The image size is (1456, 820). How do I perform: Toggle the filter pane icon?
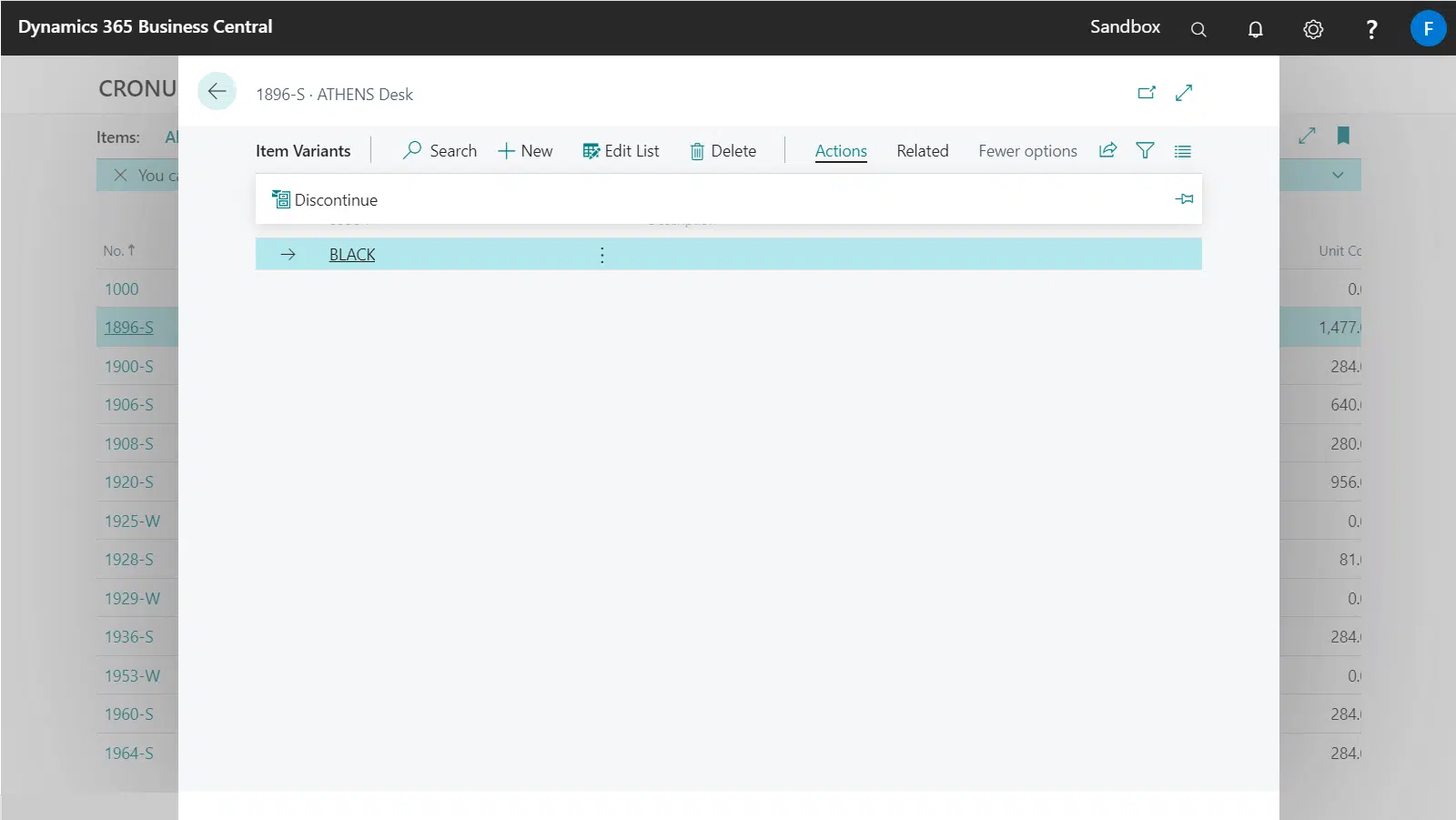pos(1145,151)
